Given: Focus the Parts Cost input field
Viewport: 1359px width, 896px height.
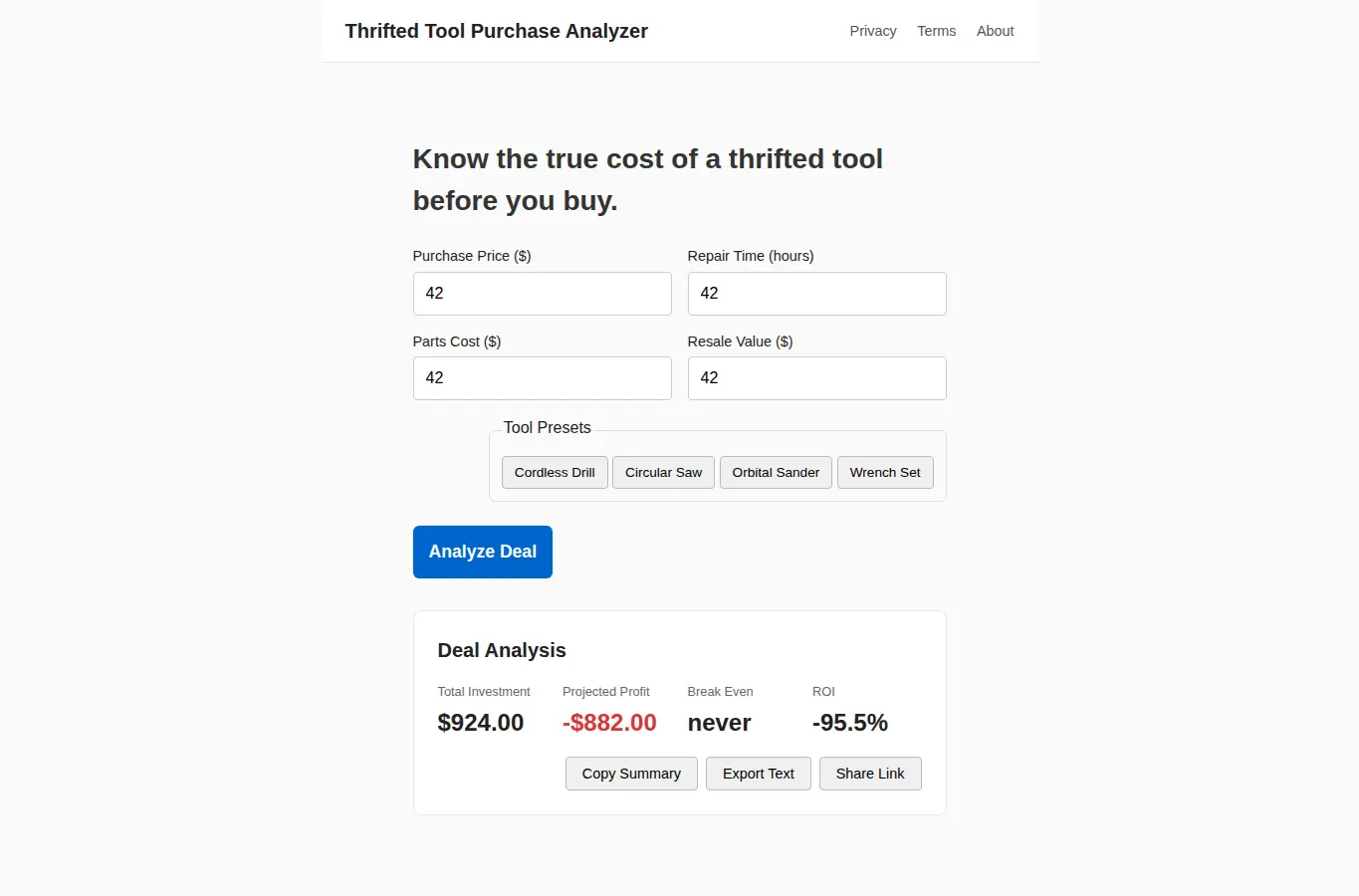Looking at the screenshot, I should pyautogui.click(x=543, y=378).
